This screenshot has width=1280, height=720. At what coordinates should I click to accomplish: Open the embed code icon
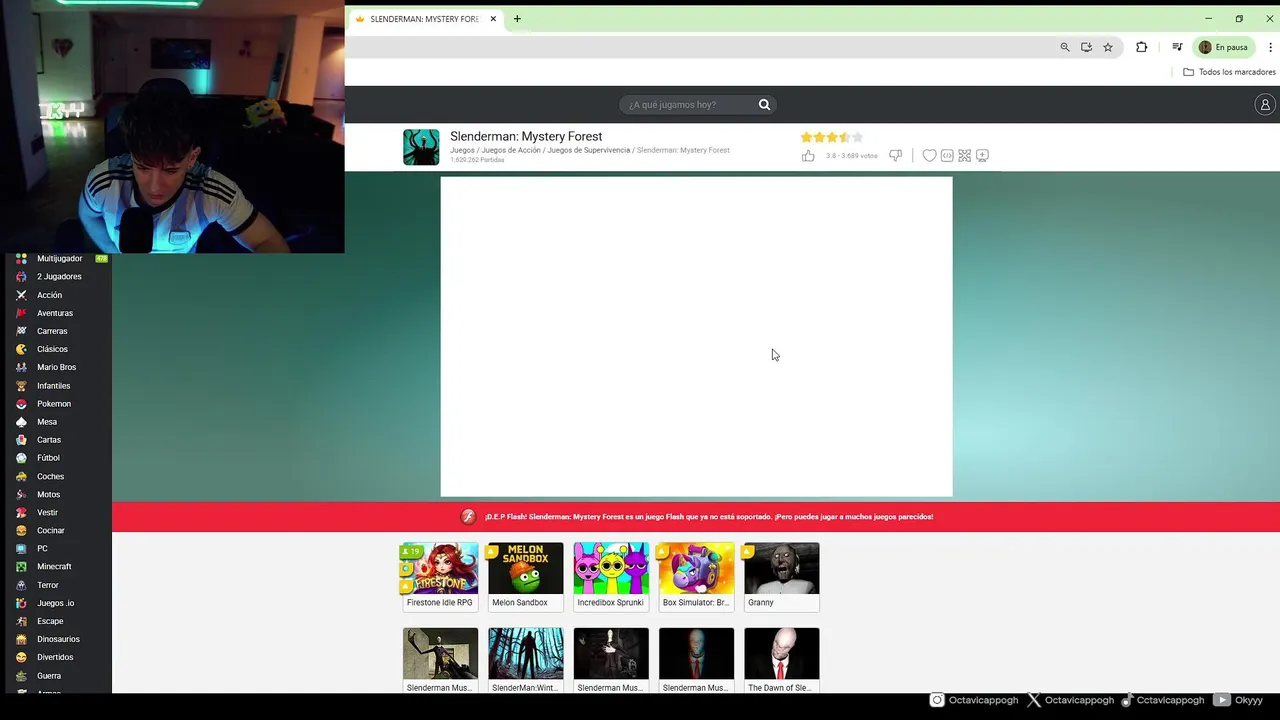[947, 155]
